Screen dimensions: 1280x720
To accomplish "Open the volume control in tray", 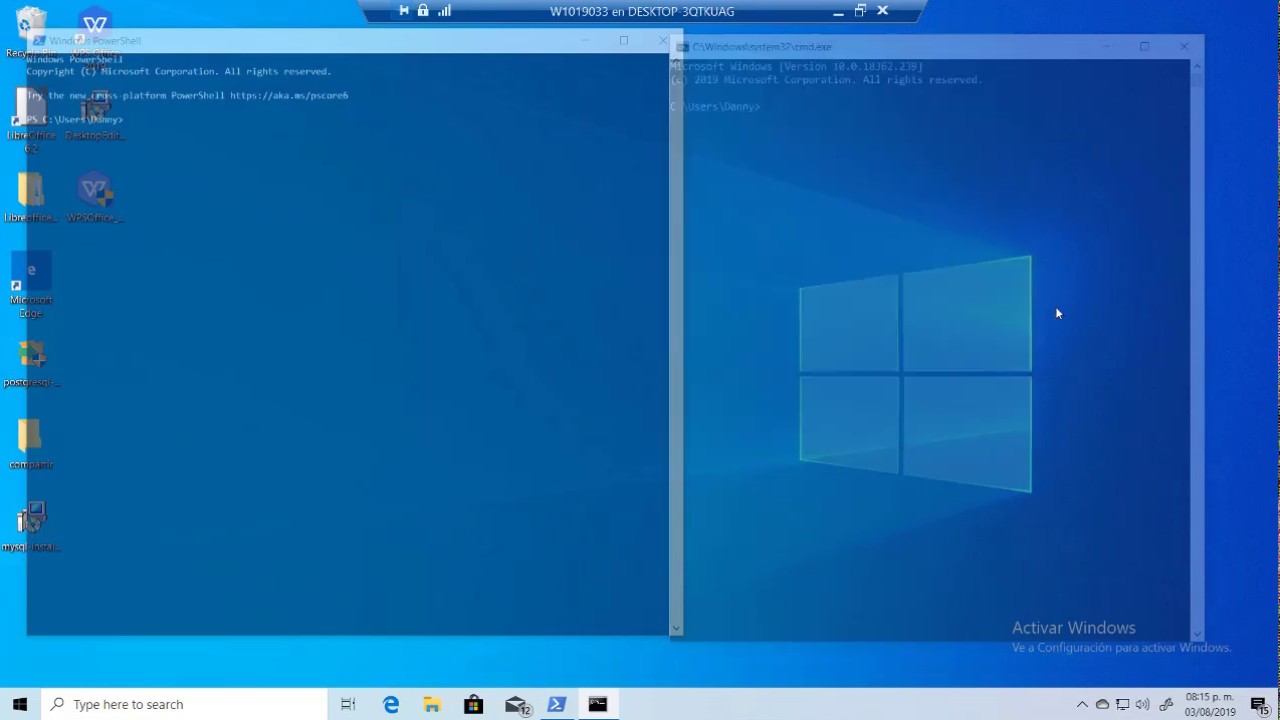I will (x=1143, y=705).
